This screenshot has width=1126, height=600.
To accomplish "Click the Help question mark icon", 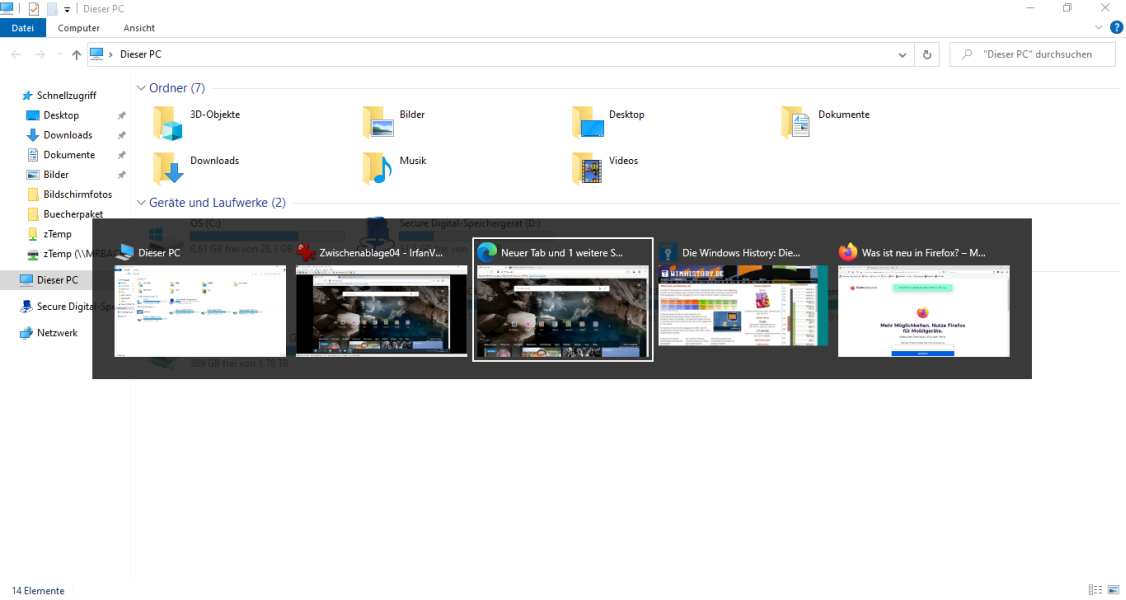I will pyautogui.click(x=1116, y=27).
